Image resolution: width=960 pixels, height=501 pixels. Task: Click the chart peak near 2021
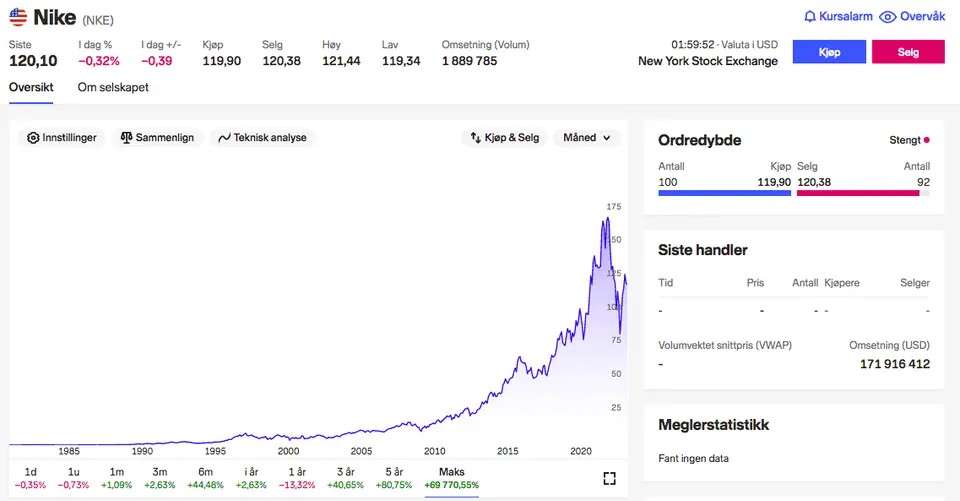click(607, 218)
